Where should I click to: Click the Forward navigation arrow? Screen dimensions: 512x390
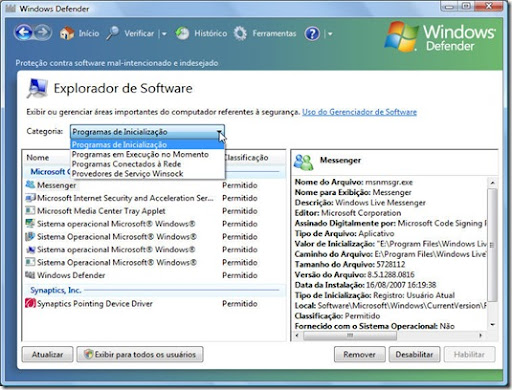pyautogui.click(x=43, y=33)
